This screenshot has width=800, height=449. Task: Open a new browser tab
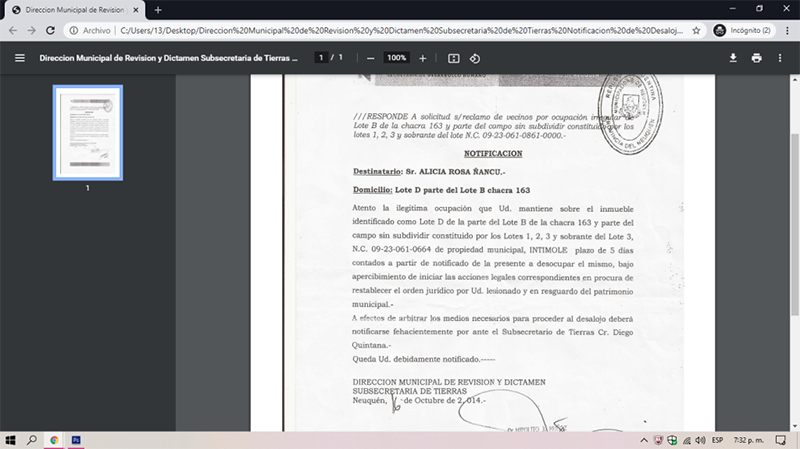click(x=158, y=9)
